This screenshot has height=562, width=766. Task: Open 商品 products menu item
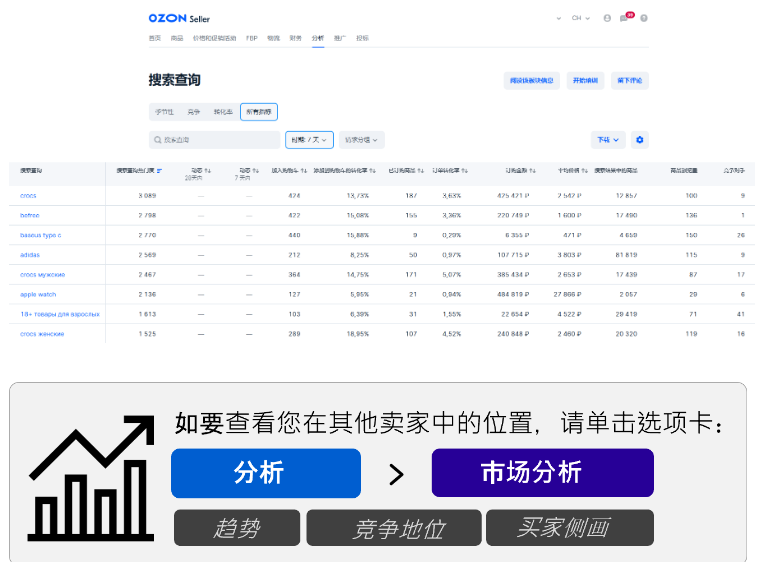click(x=177, y=38)
